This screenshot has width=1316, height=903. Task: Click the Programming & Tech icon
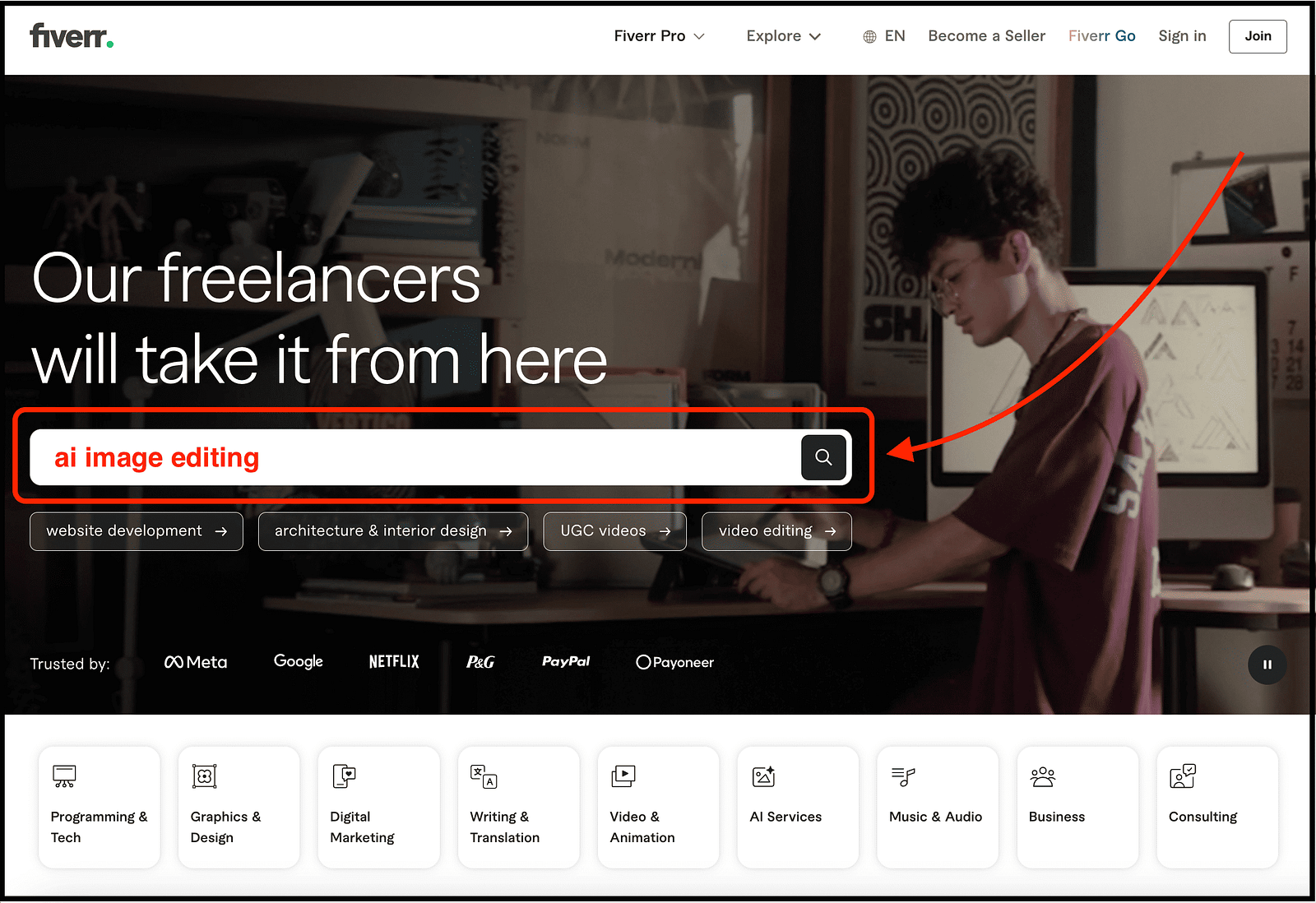point(64,776)
